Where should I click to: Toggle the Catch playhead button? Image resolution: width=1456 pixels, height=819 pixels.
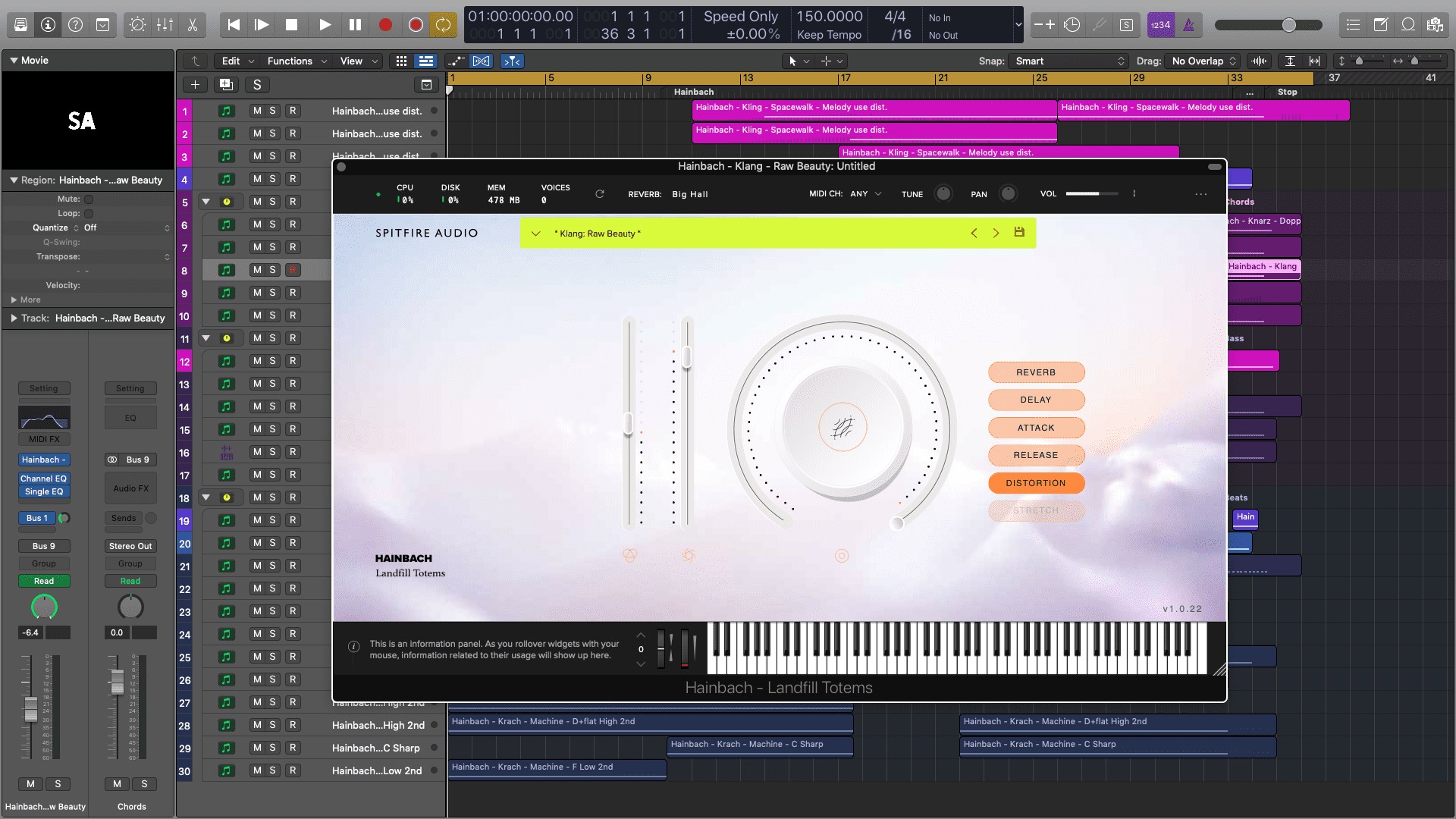[x=512, y=61]
